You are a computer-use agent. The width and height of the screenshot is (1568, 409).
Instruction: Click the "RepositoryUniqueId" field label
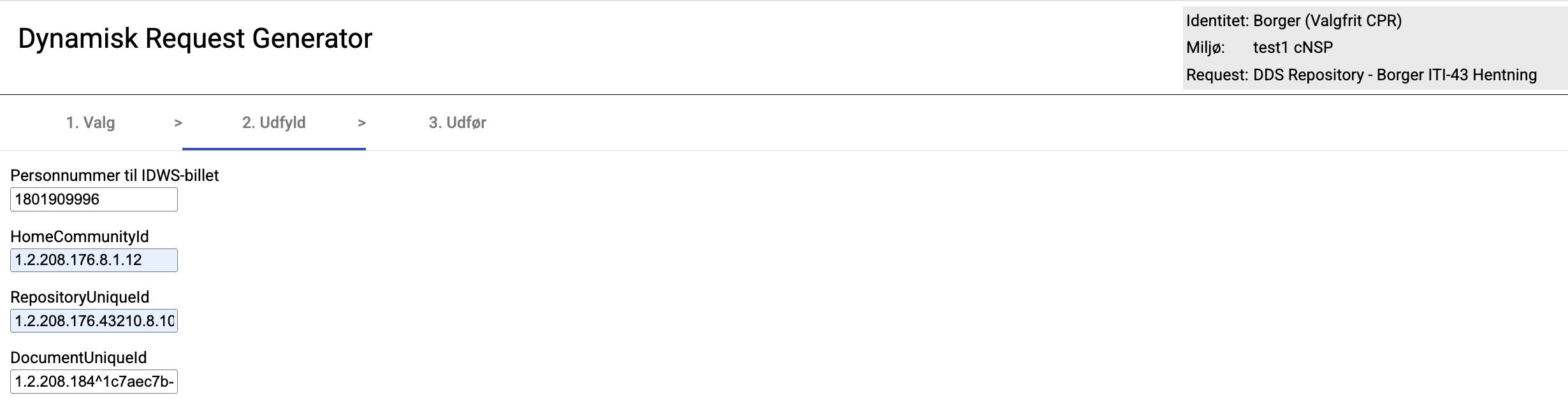pos(80,297)
